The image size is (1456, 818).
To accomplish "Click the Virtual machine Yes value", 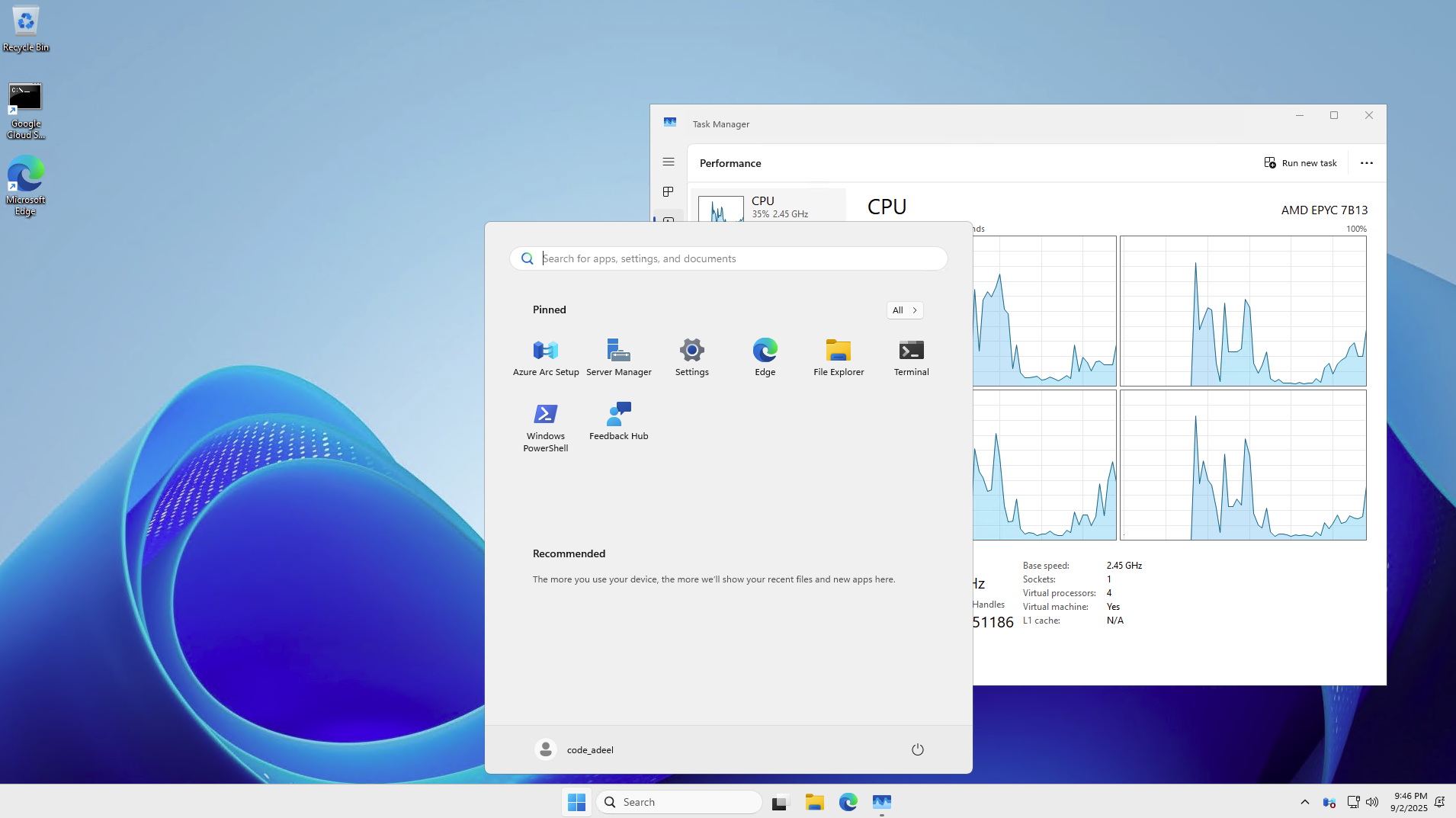I will pyautogui.click(x=1113, y=607).
